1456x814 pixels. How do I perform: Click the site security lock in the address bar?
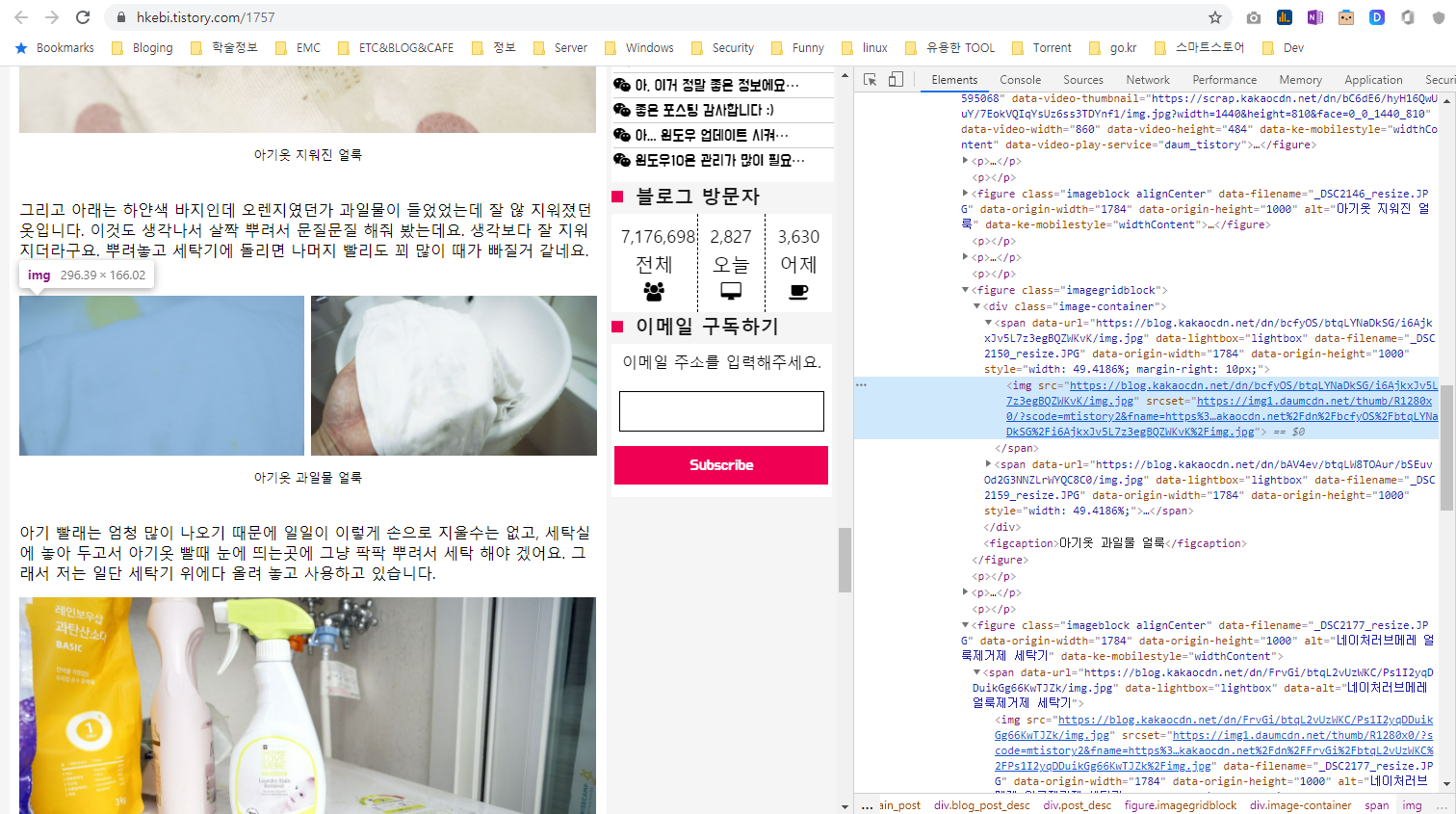[120, 16]
